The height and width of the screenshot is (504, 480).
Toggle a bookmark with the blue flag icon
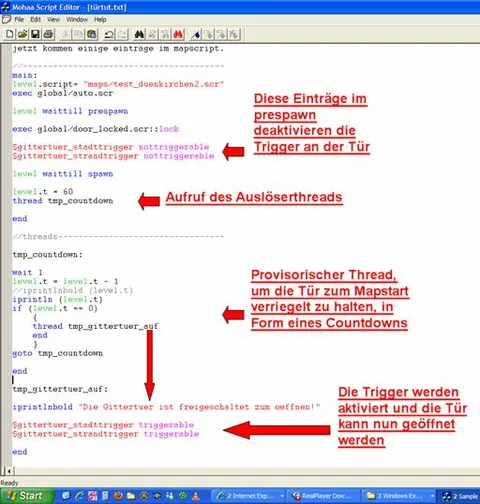point(196,34)
